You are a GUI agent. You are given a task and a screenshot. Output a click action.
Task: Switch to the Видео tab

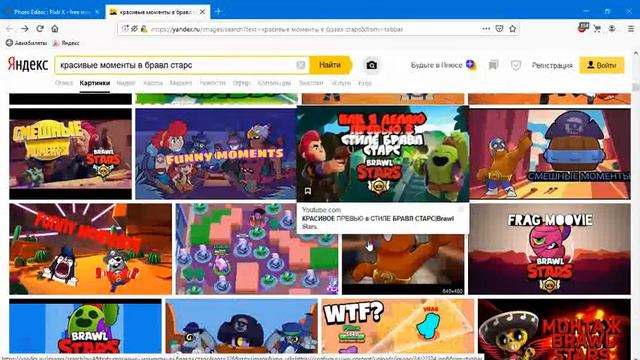coord(126,83)
